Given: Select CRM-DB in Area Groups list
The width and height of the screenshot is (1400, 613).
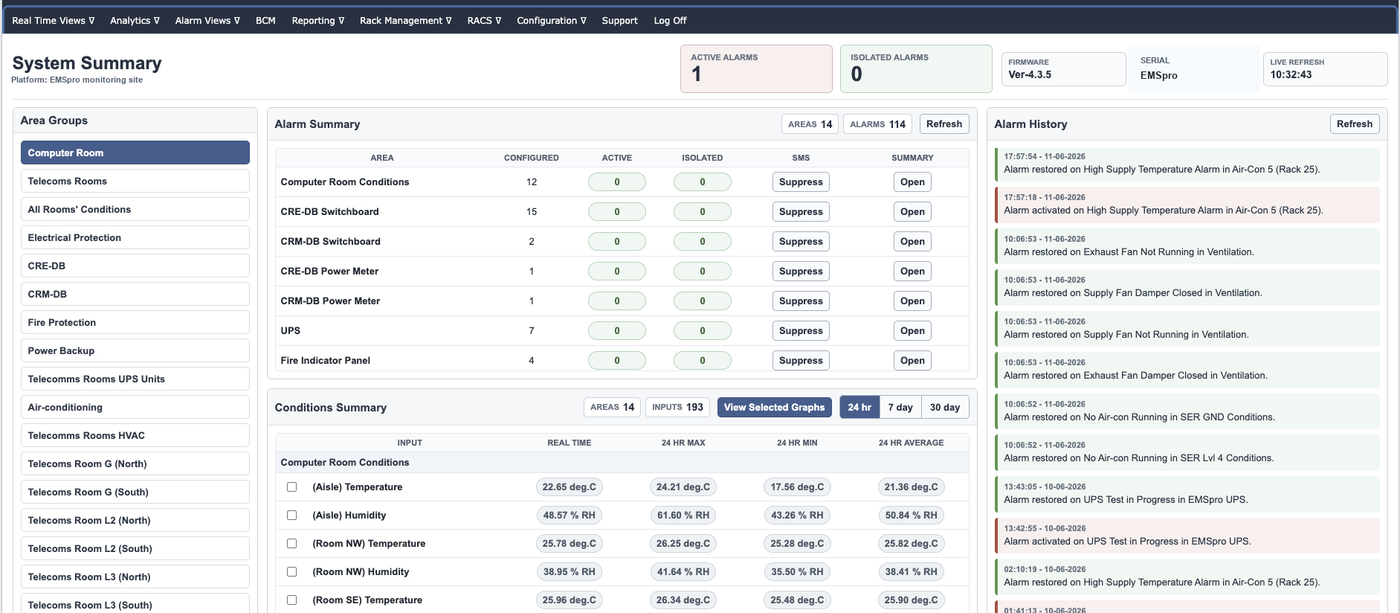Looking at the screenshot, I should coord(135,294).
